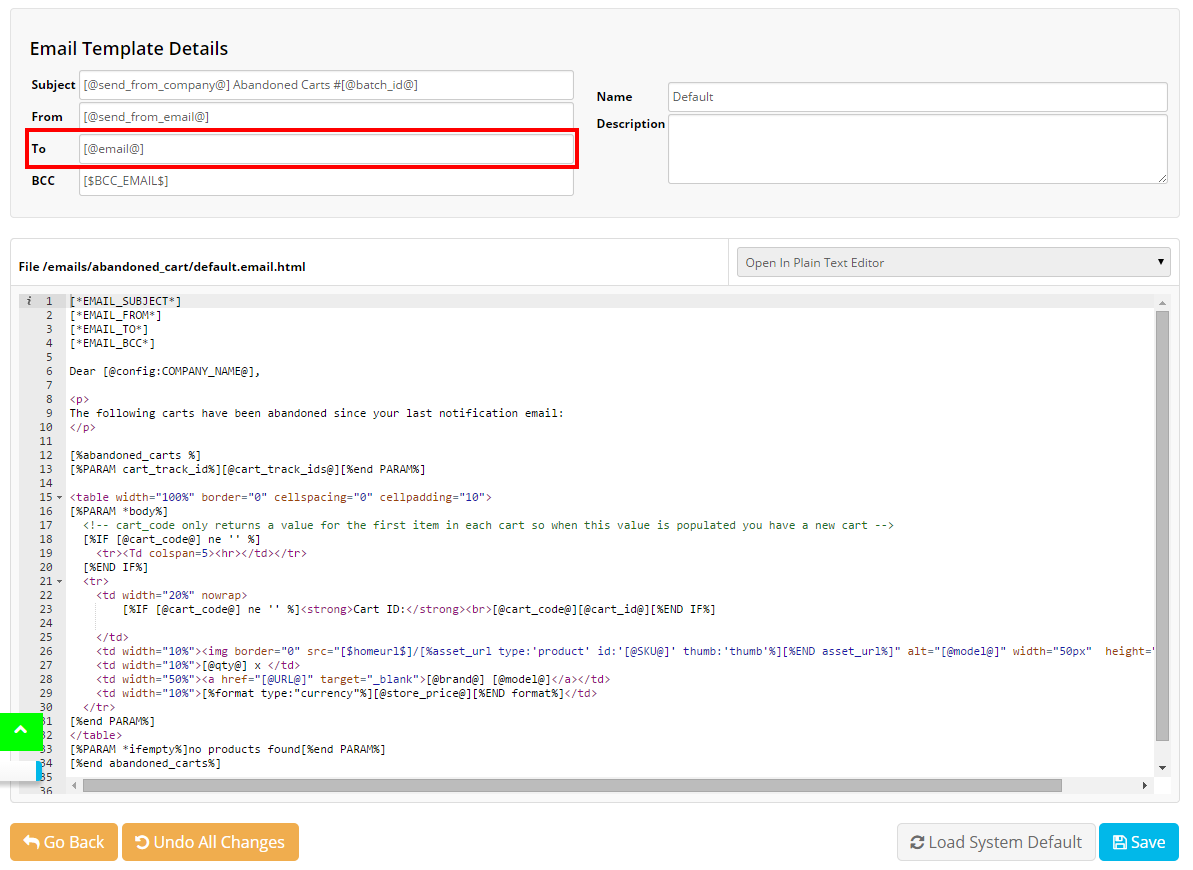This screenshot has width=1193, height=870.
Task: Click the info icon on line 1
Action: pos(29,301)
